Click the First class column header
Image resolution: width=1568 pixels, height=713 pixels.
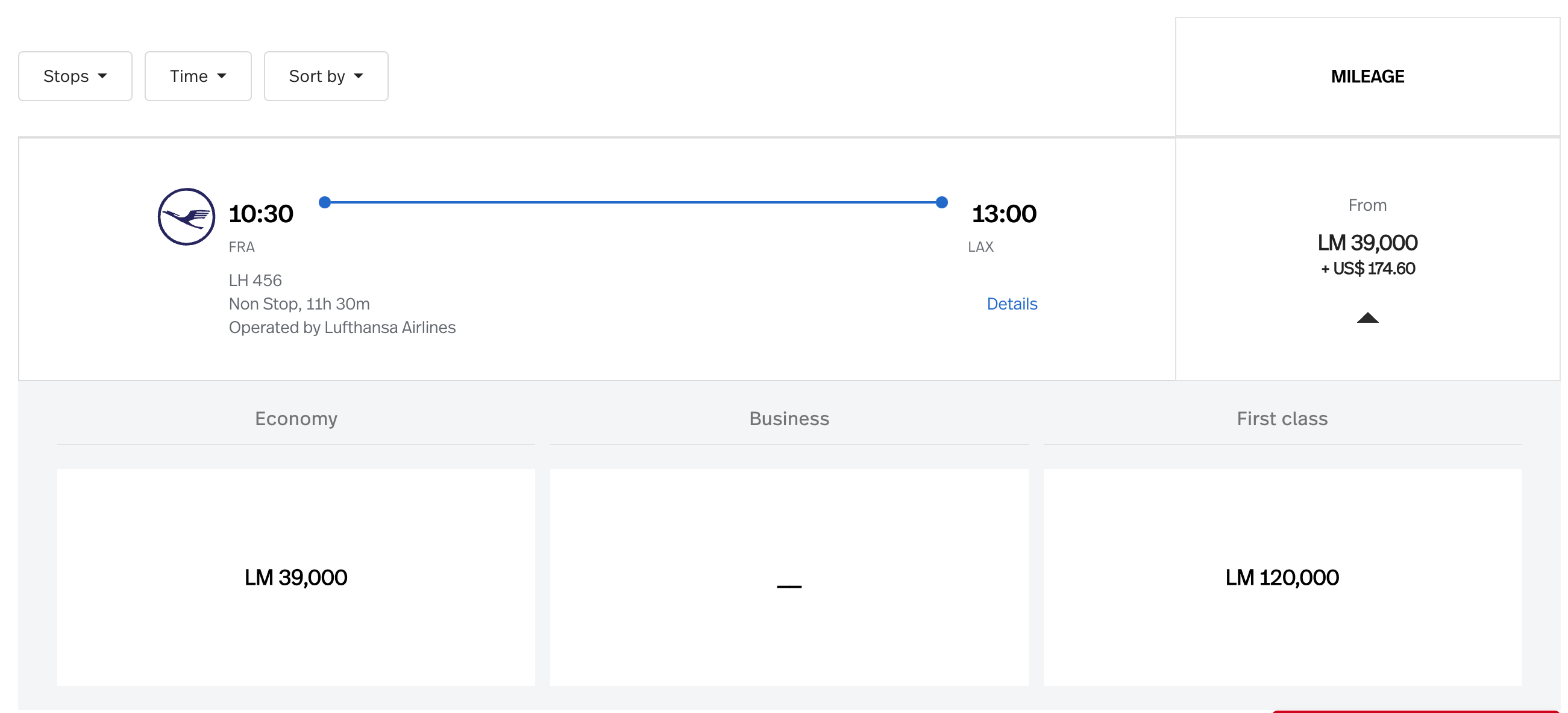tap(1282, 419)
